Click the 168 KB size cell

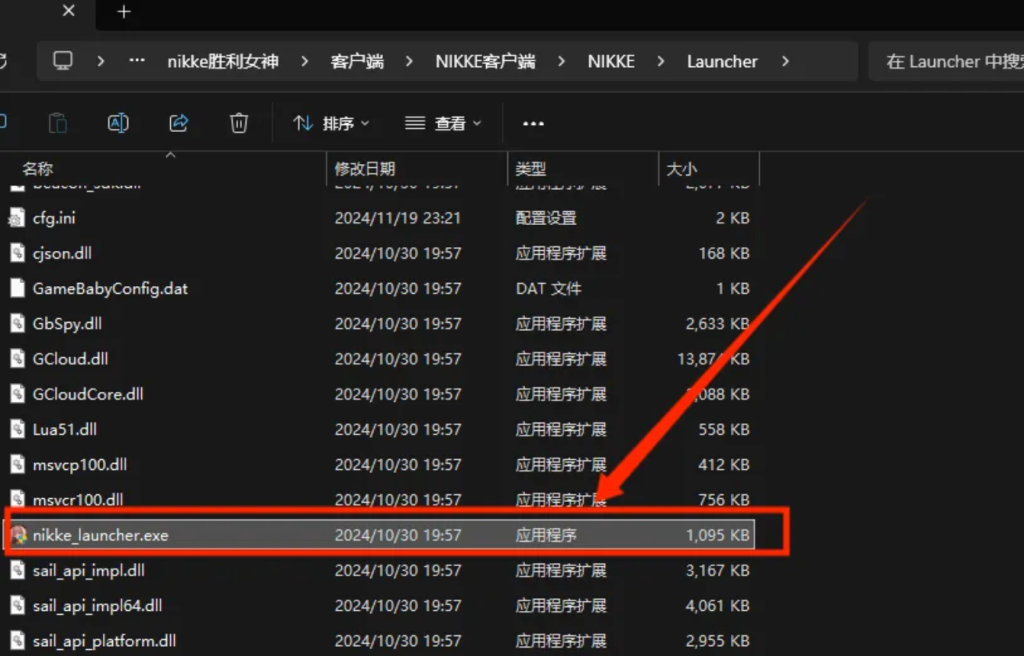pyautogui.click(x=724, y=254)
